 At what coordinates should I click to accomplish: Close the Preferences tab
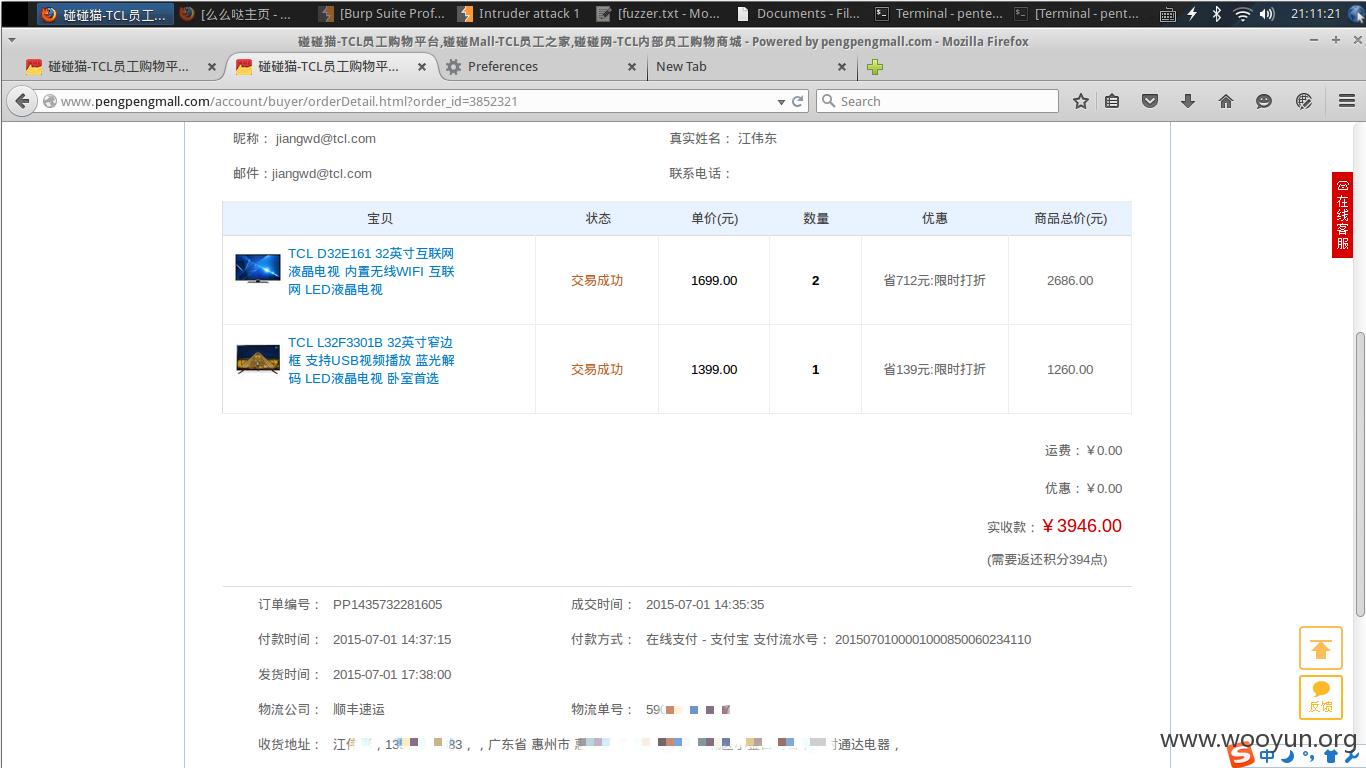(632, 67)
